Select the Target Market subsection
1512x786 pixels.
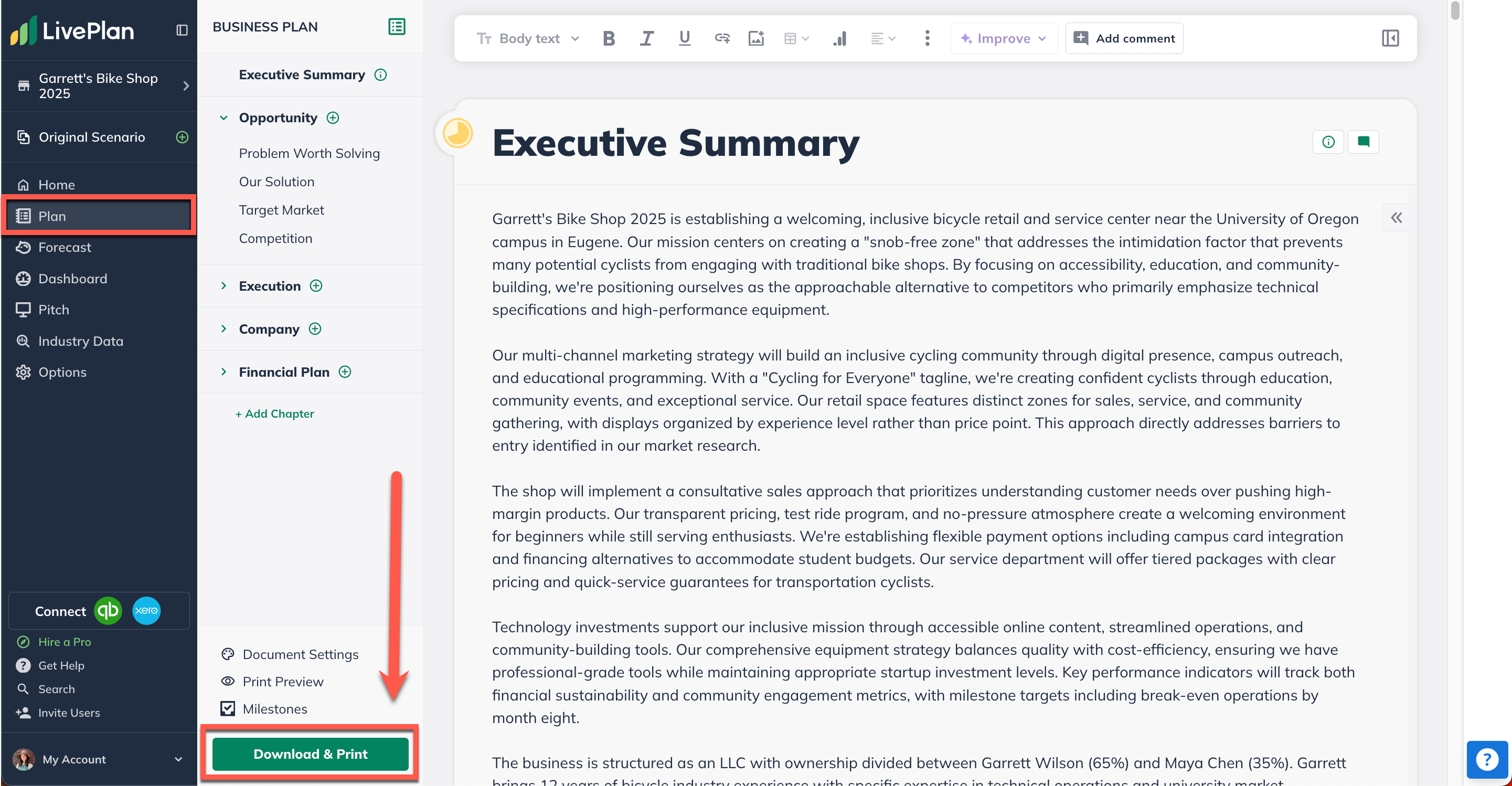(x=281, y=209)
